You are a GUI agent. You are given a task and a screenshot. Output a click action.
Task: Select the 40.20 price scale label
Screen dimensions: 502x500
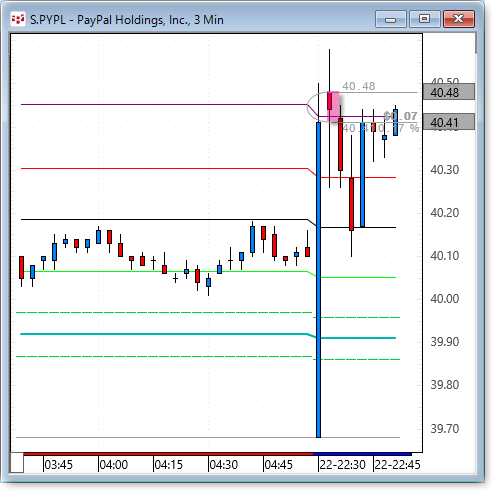pos(445,213)
